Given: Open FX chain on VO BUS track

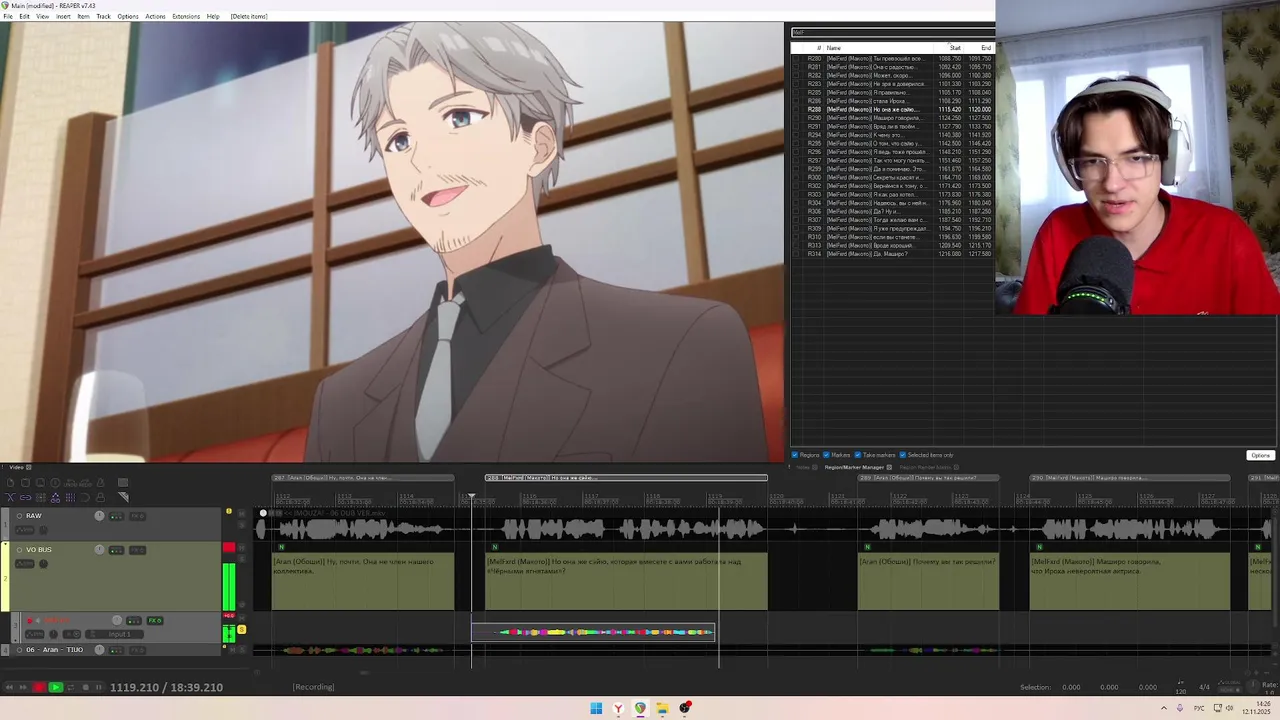Looking at the screenshot, I should pos(137,550).
